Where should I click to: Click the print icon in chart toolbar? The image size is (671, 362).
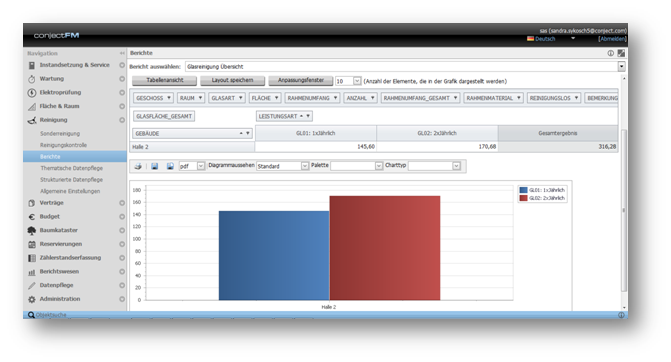[x=138, y=166]
